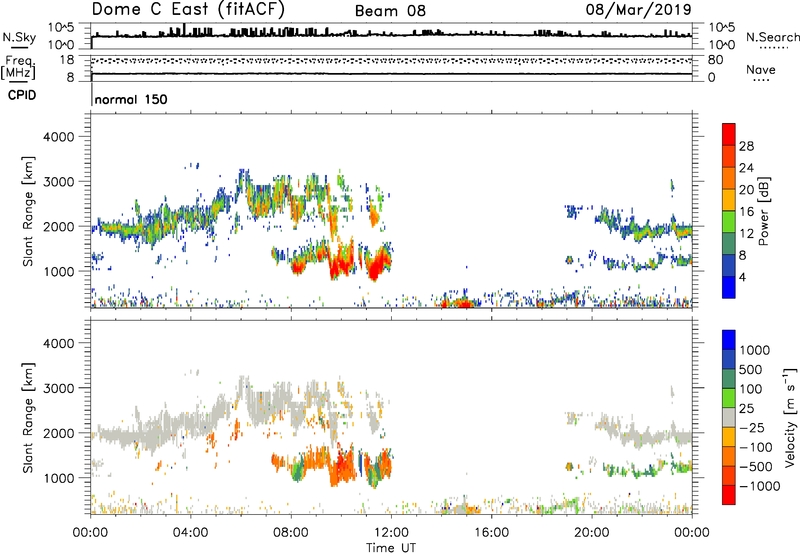Pick the bright blue top segment of Velocity colorbar
The image size is (800, 554).
(x=729, y=340)
